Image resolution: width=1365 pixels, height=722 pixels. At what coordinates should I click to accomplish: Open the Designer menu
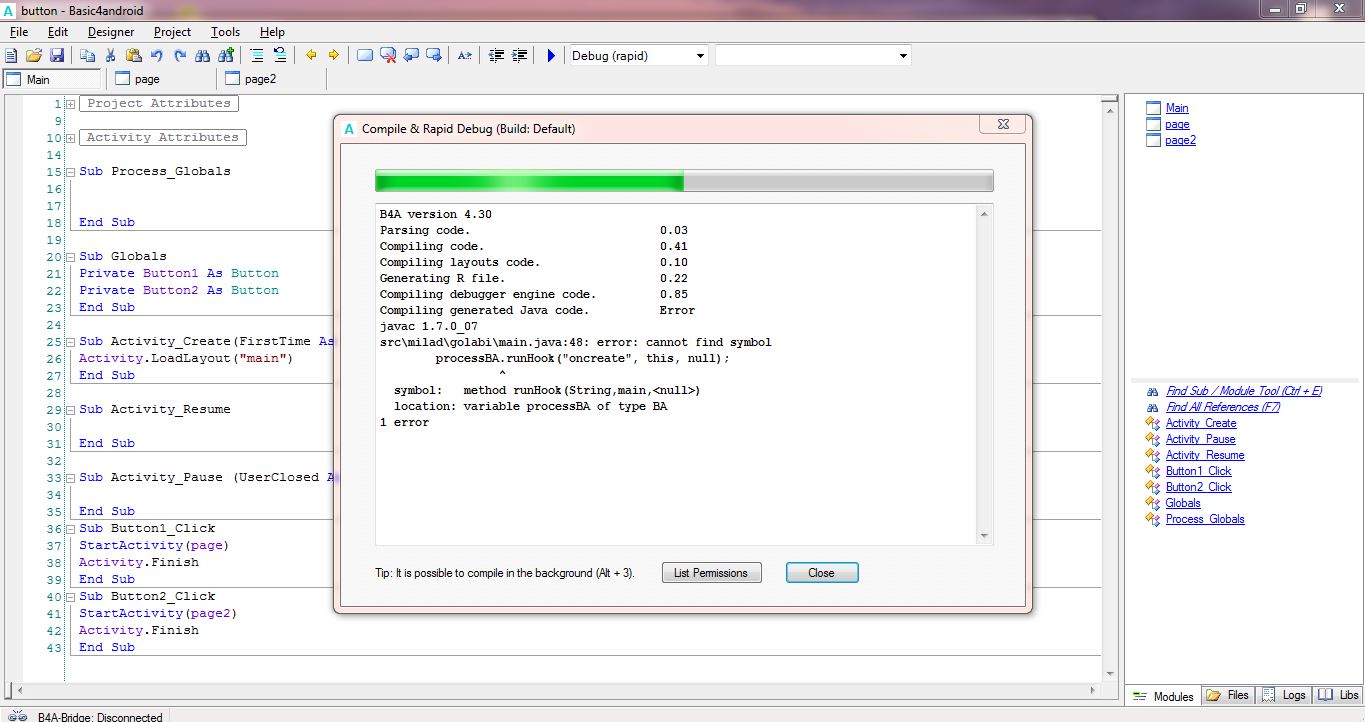[110, 32]
